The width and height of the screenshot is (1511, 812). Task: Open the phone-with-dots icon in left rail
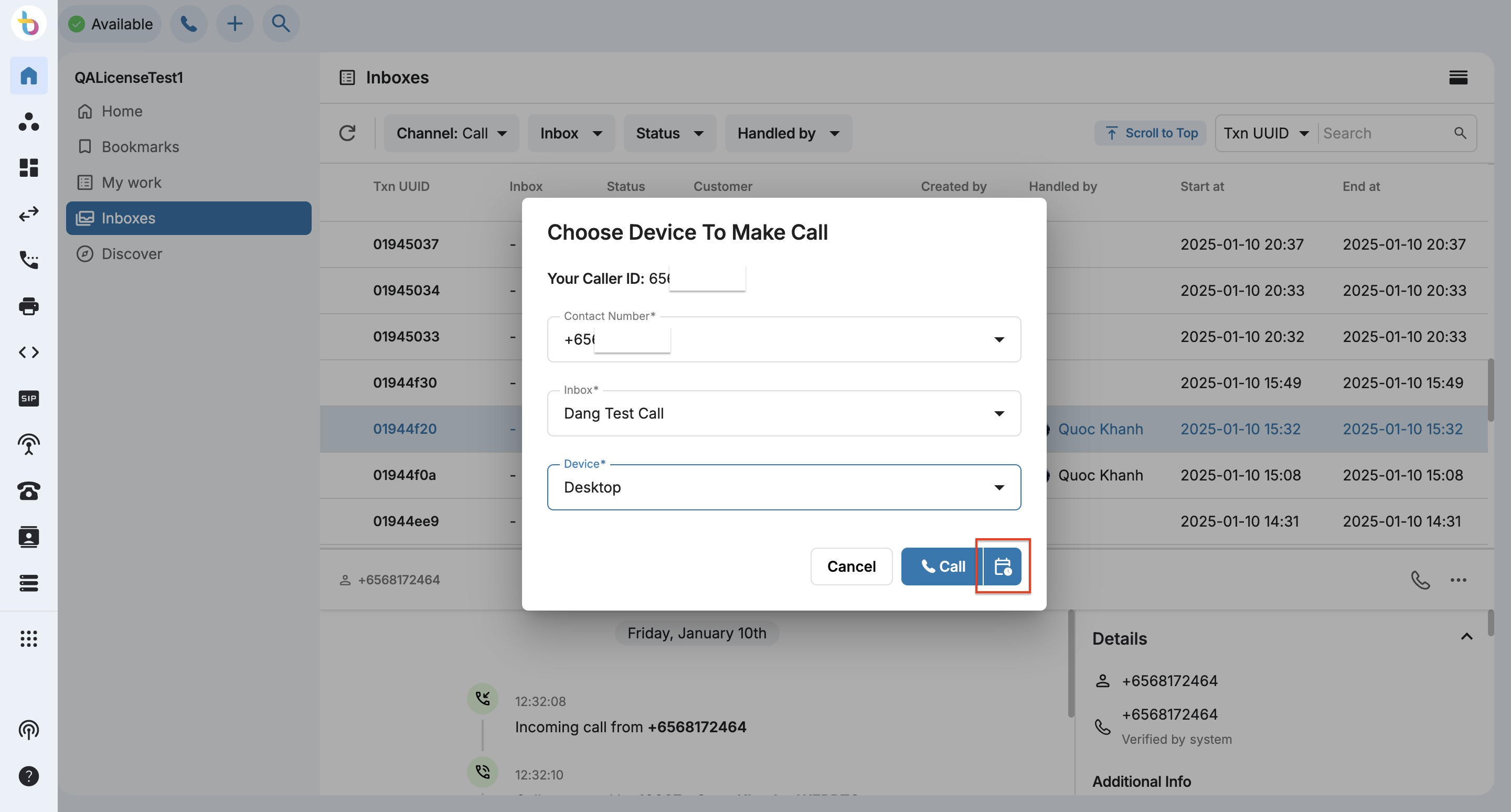(x=29, y=260)
